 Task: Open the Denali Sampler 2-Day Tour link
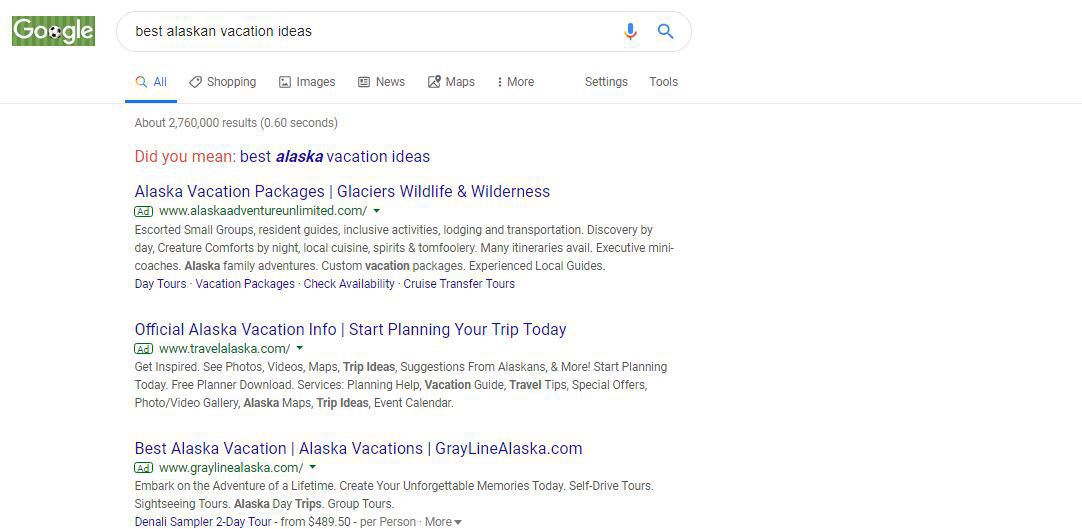click(203, 521)
